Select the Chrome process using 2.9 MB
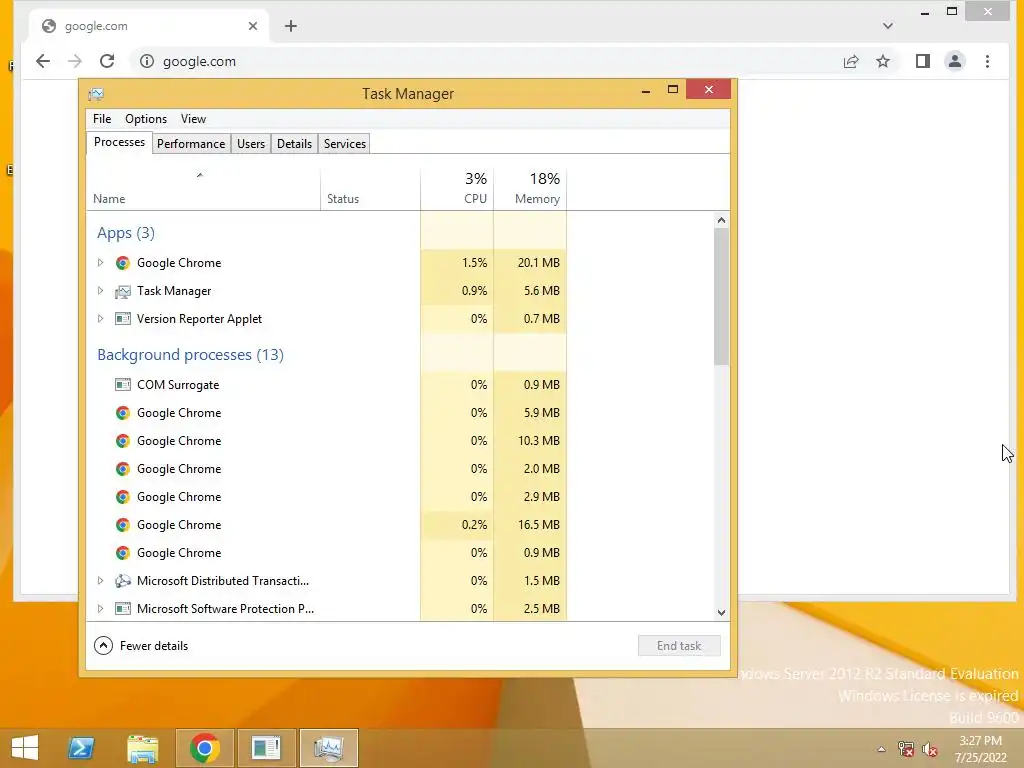Image resolution: width=1024 pixels, height=768 pixels. (x=327, y=497)
